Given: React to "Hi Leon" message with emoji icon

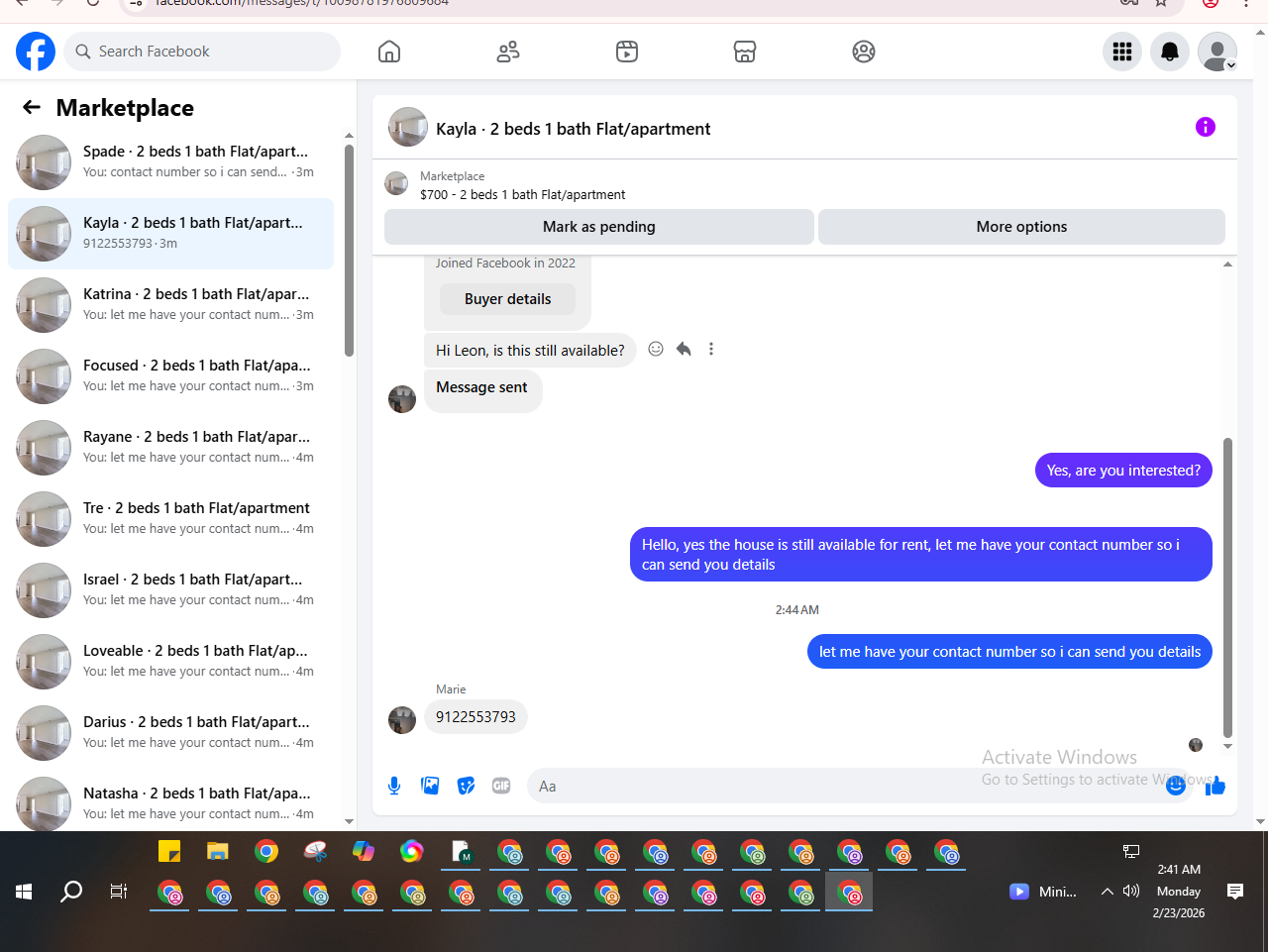Looking at the screenshot, I should (x=656, y=349).
